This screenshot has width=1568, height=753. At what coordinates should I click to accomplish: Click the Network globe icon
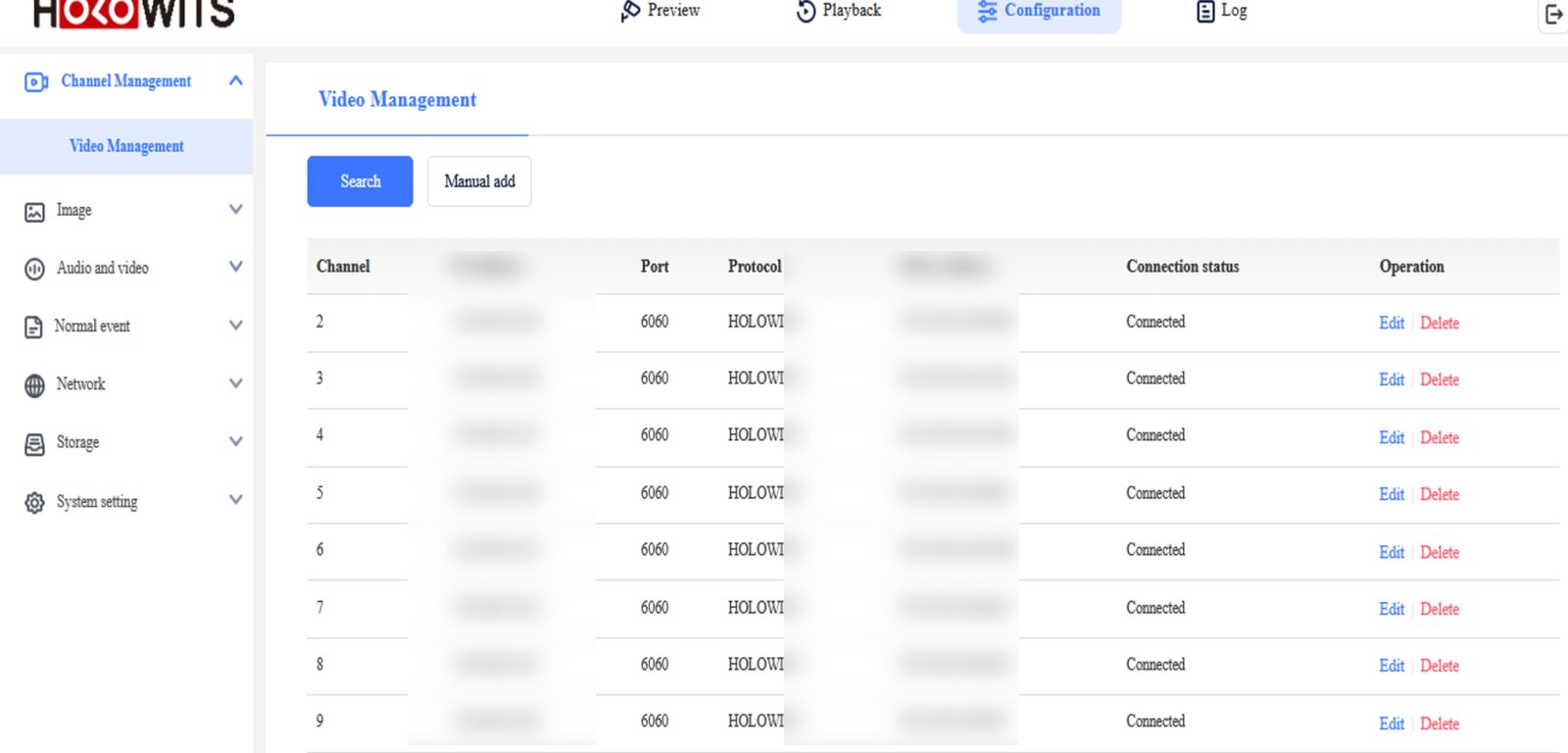pos(34,385)
